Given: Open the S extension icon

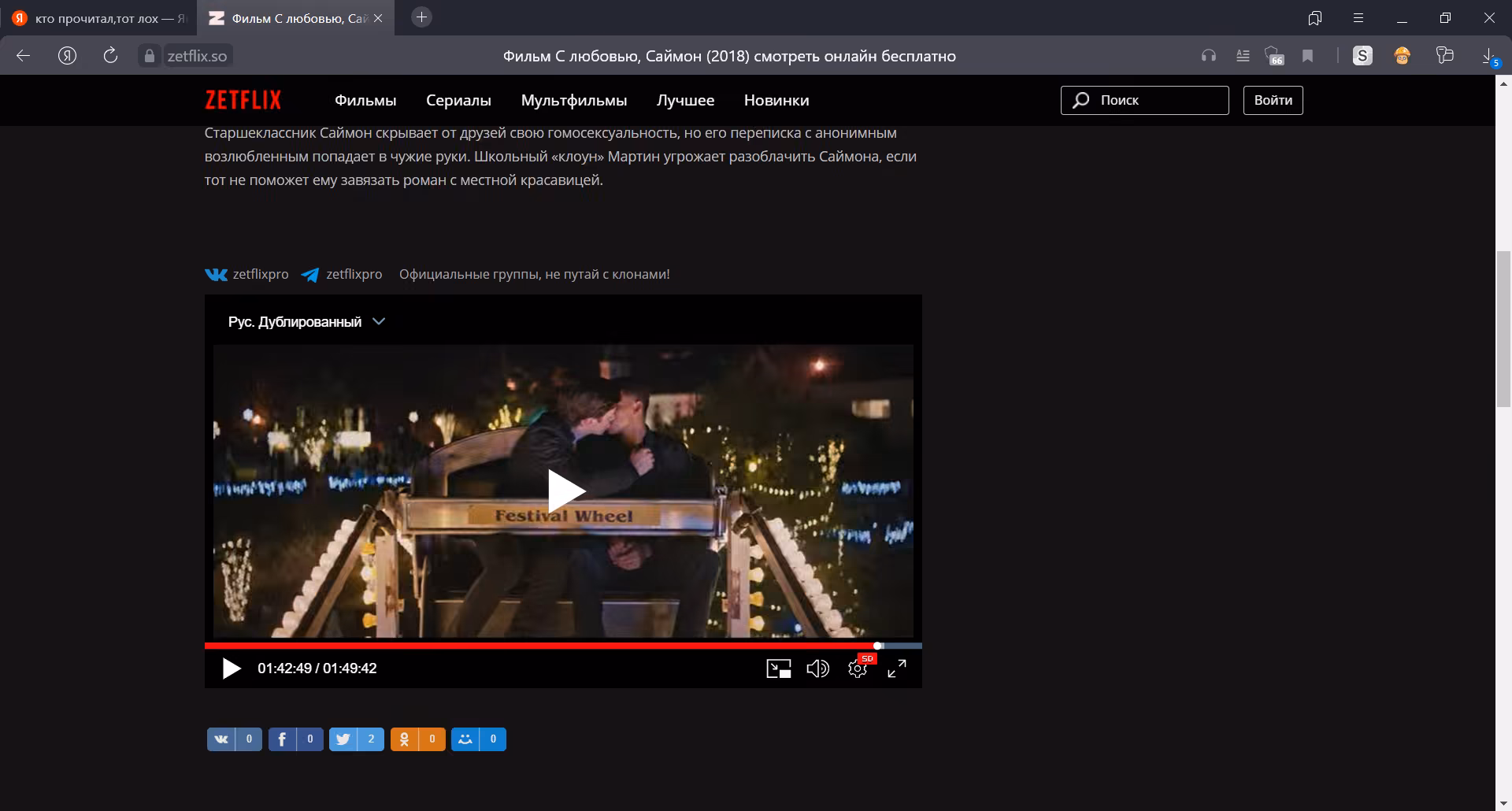Looking at the screenshot, I should coord(1362,56).
